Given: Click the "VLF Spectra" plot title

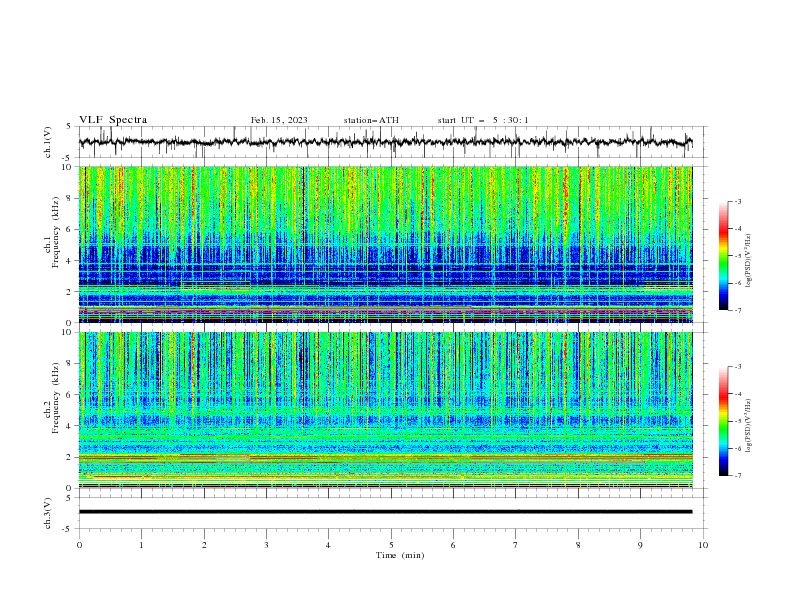Looking at the screenshot, I should click(x=113, y=120).
